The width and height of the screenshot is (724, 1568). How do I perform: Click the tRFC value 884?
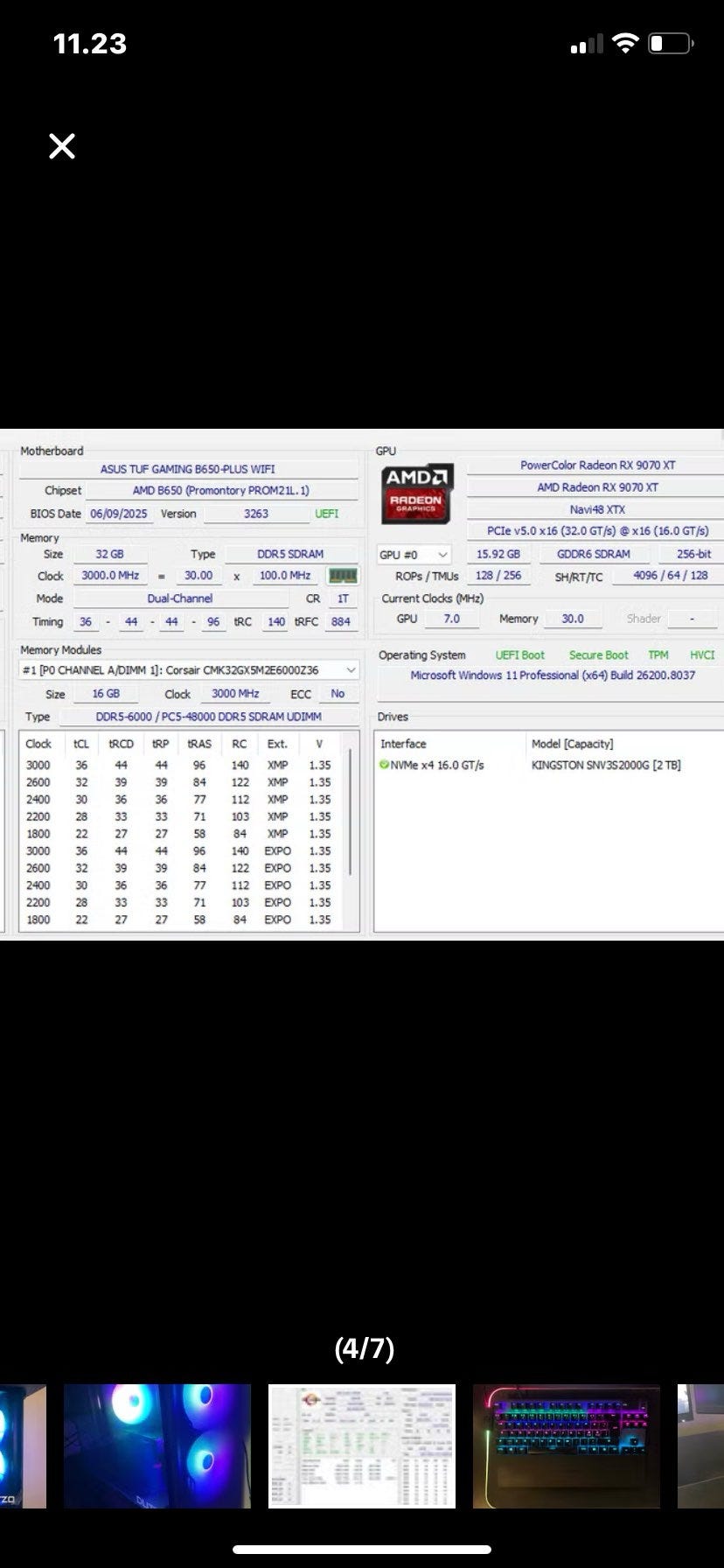click(340, 622)
